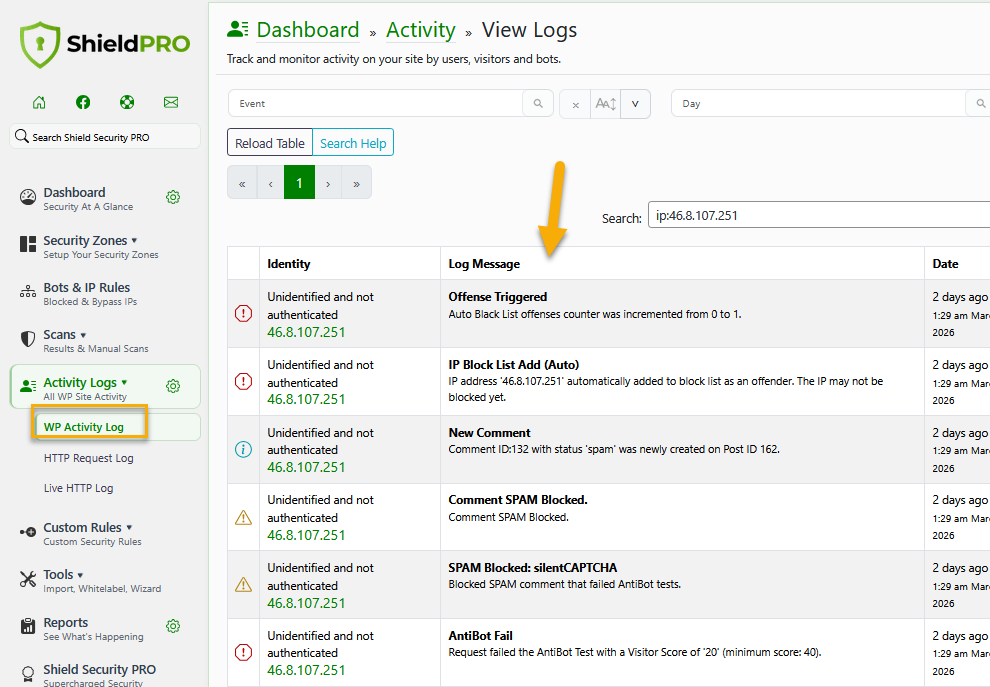
Task: Select Live HTTP Log submenu item
Action: click(x=78, y=488)
